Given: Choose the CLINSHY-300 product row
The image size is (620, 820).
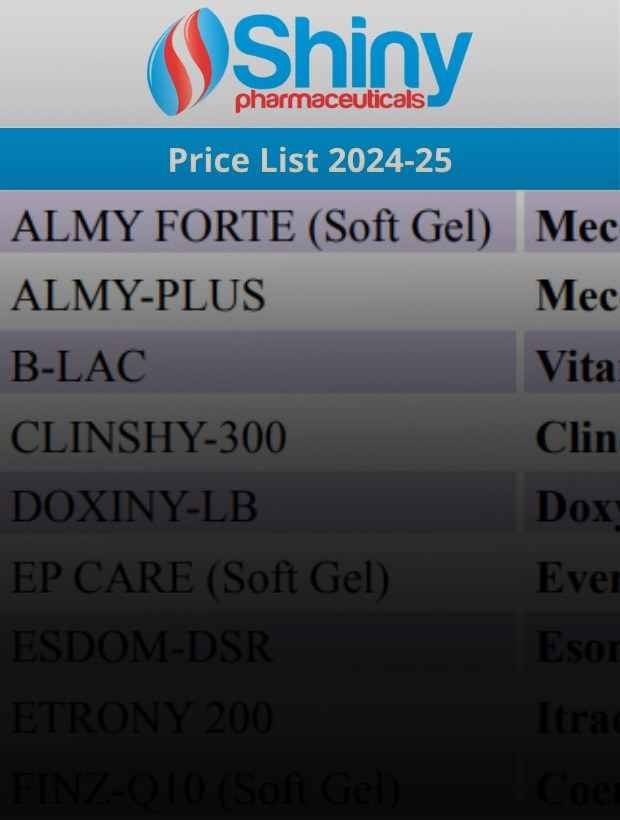Looking at the screenshot, I should pos(258,437).
